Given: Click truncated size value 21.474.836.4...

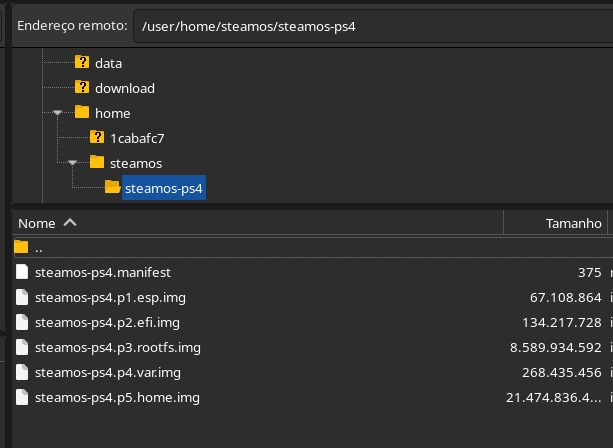Looking at the screenshot, I should [x=554, y=398].
